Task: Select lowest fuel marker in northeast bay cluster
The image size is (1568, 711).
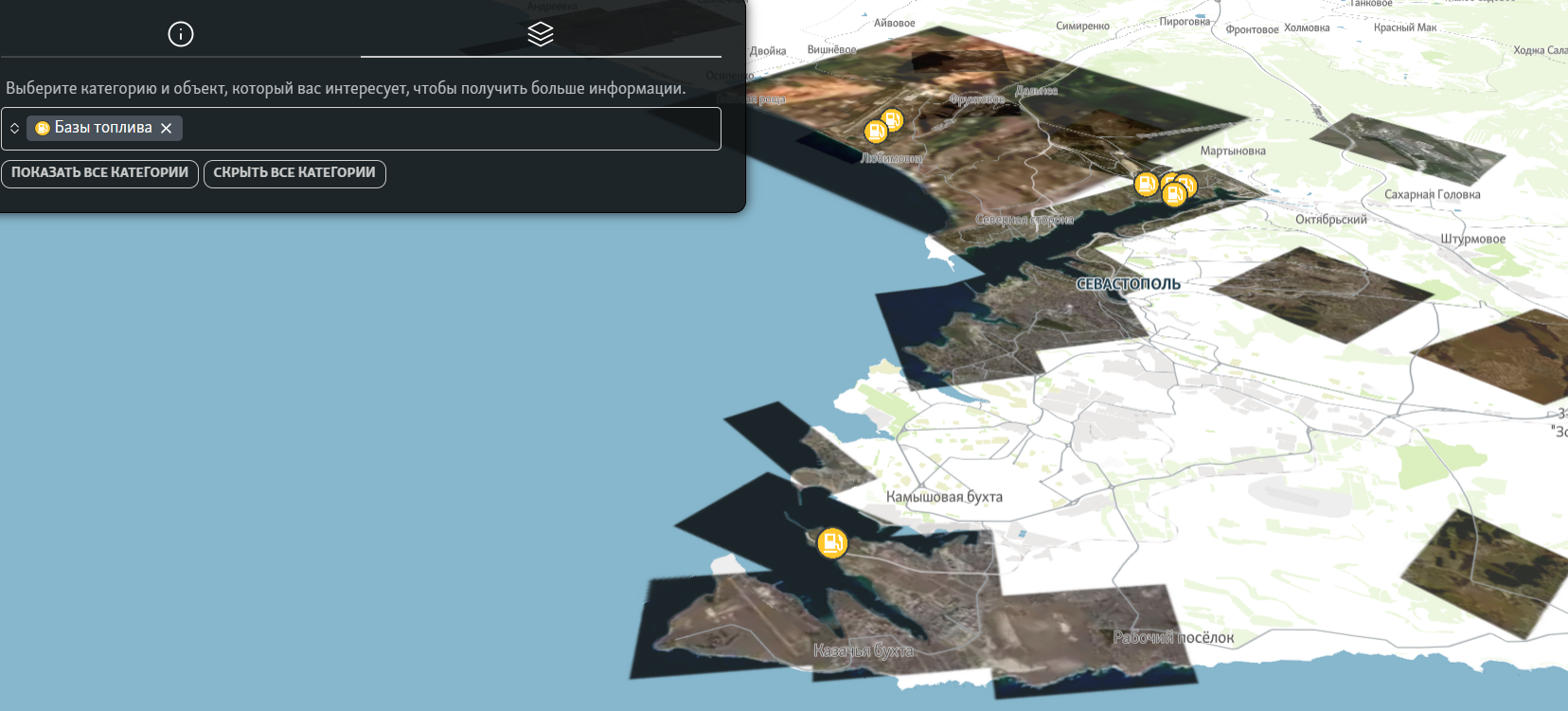Action: coord(1174,195)
